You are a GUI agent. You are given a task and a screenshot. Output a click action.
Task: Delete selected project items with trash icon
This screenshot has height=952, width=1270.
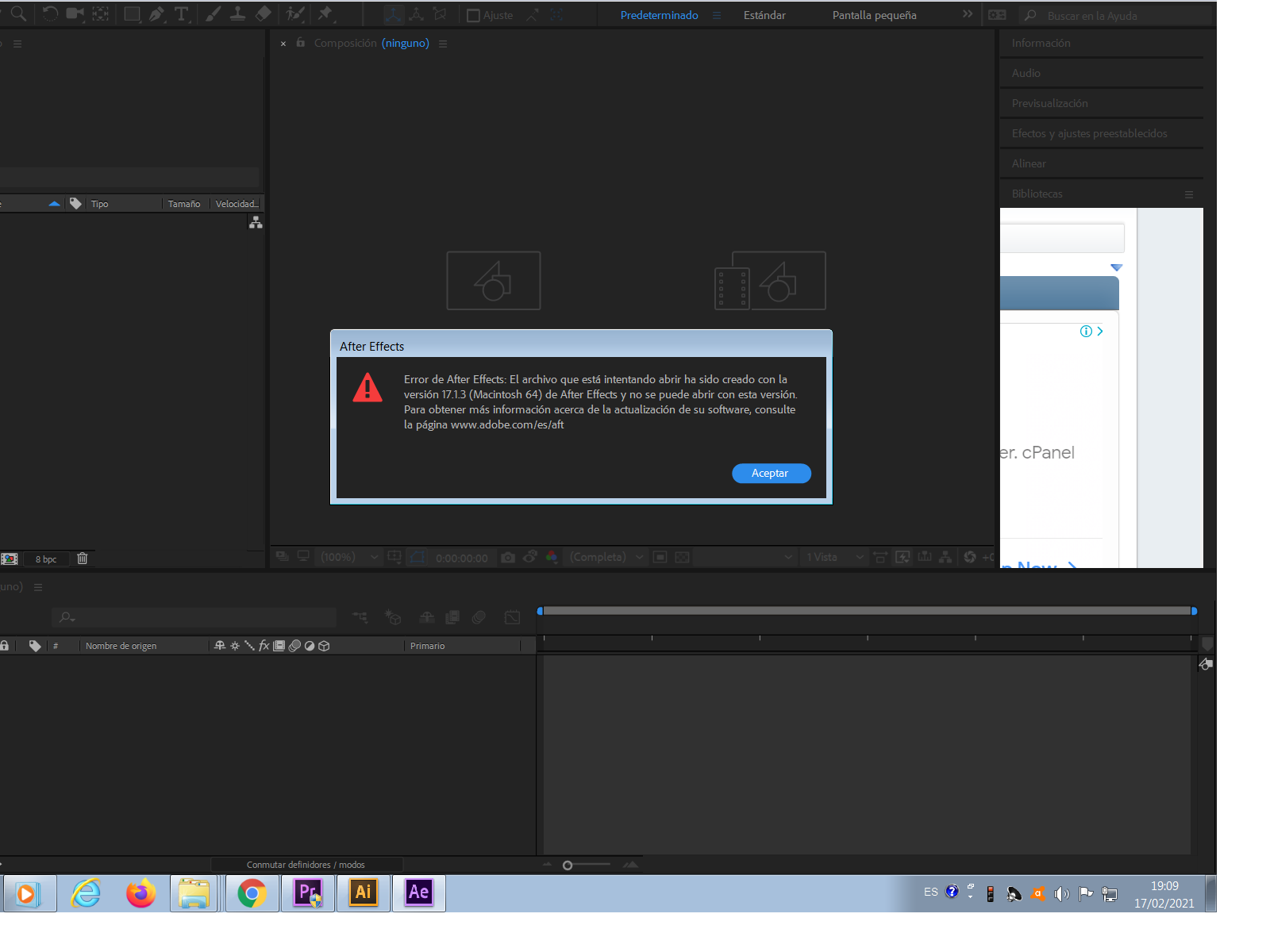(x=82, y=559)
